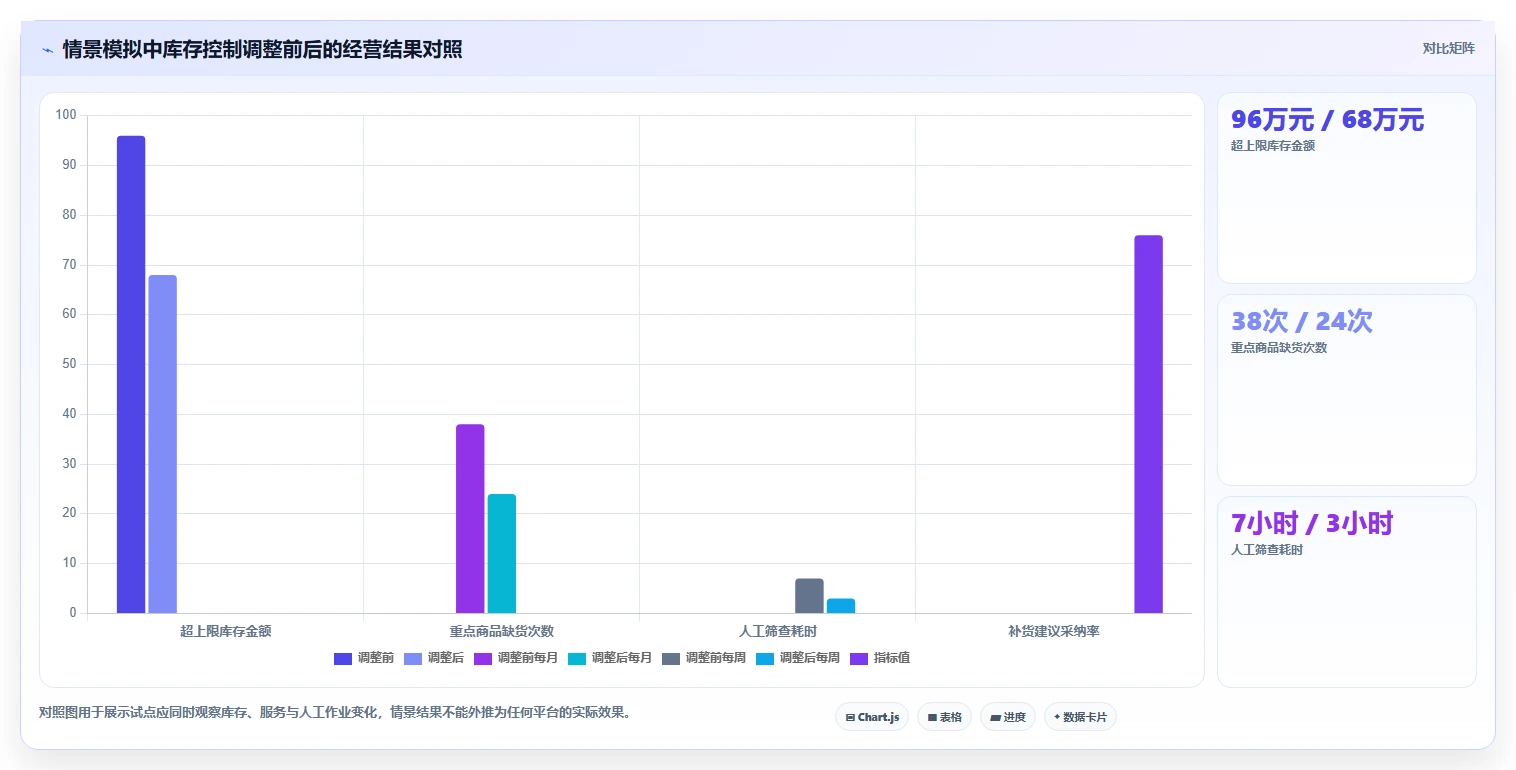Hide the 调整后每月 legend series
This screenshot has height=770, width=1516.
pyautogui.click(x=610, y=658)
